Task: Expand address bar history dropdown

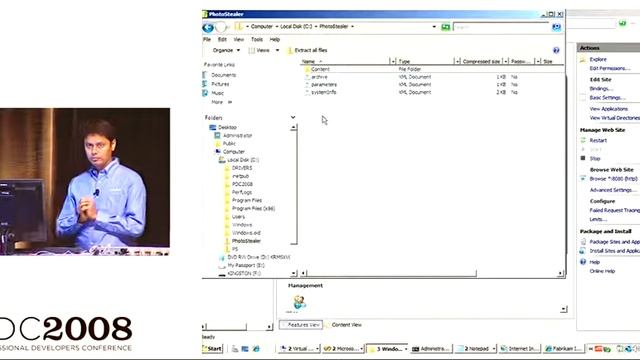Action: click(434, 27)
